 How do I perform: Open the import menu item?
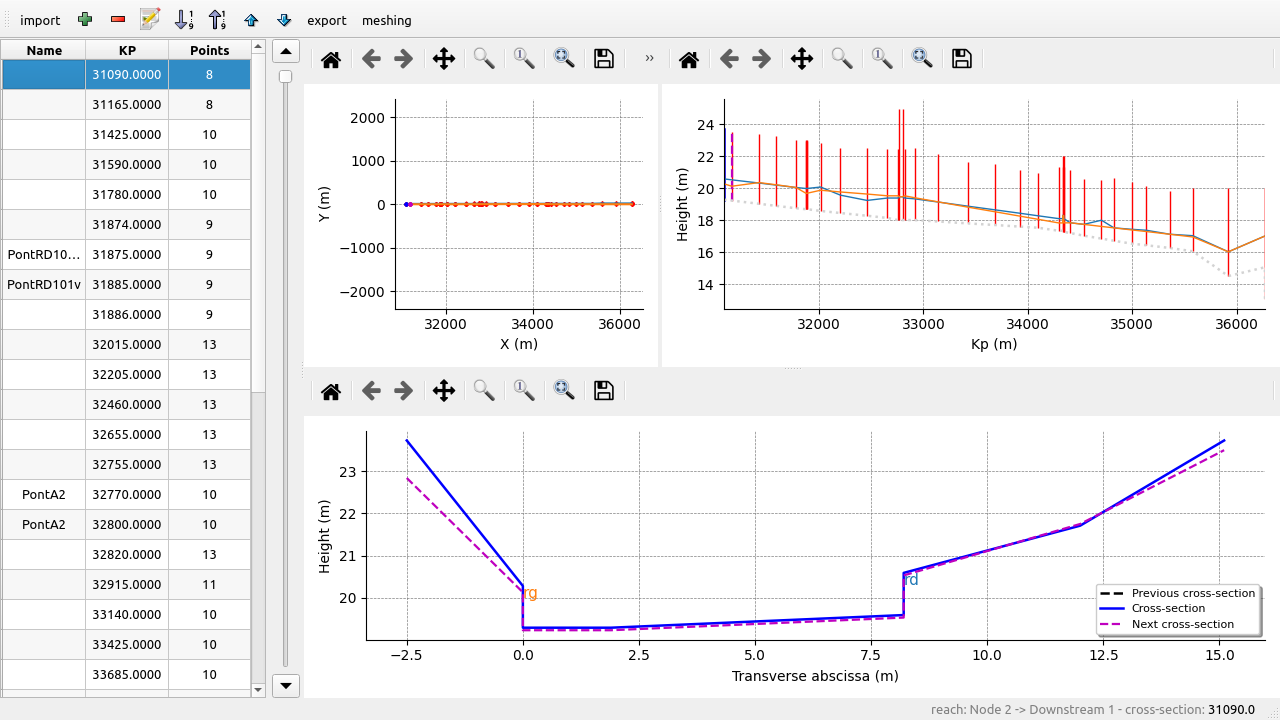coord(40,20)
